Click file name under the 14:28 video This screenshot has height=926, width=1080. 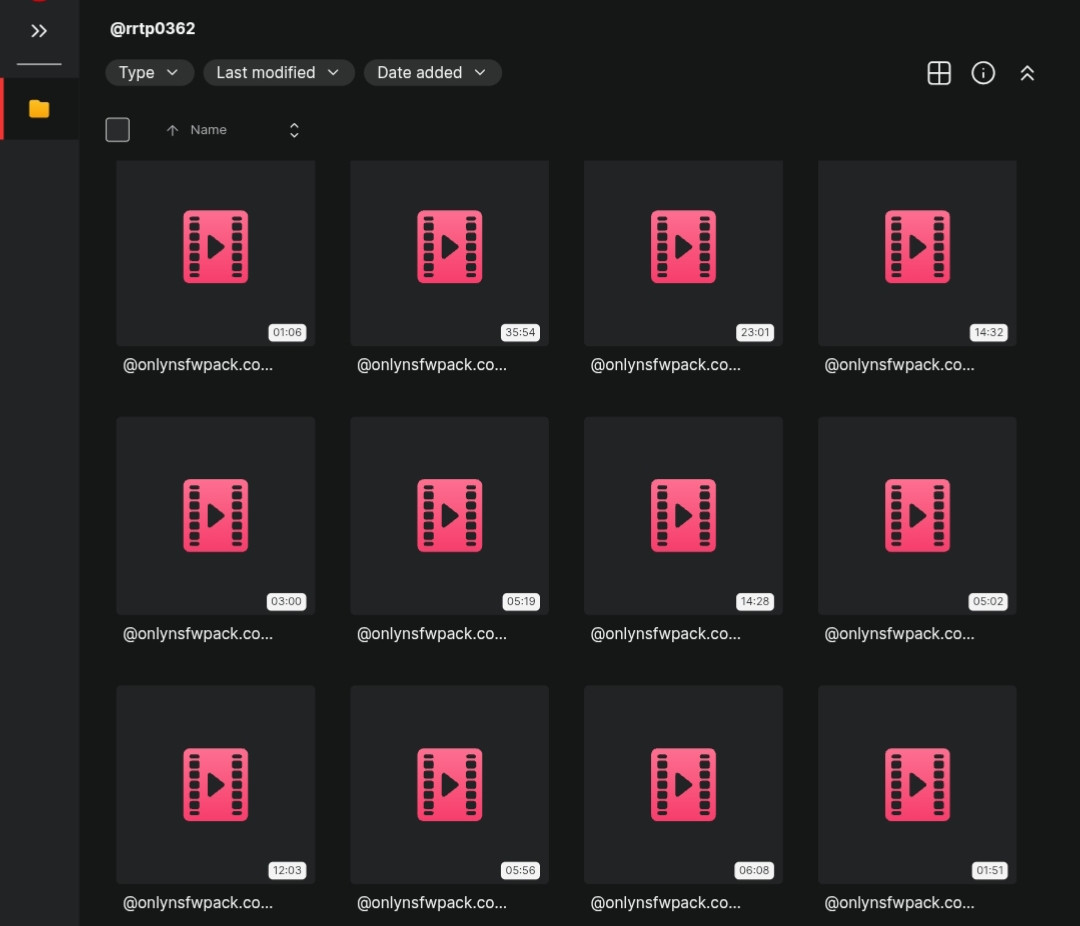pyautogui.click(x=665, y=634)
